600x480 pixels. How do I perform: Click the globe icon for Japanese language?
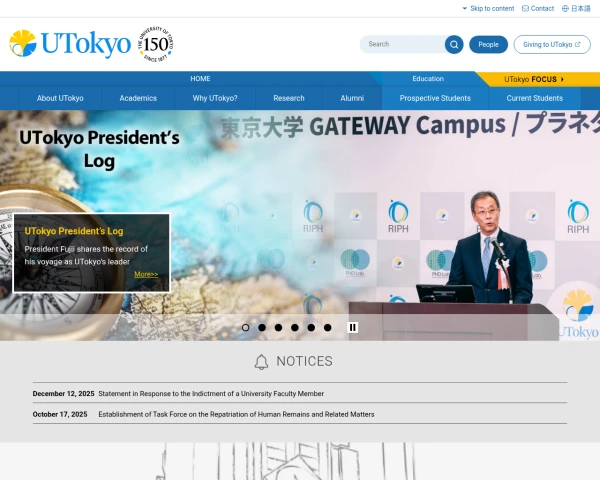tap(565, 8)
